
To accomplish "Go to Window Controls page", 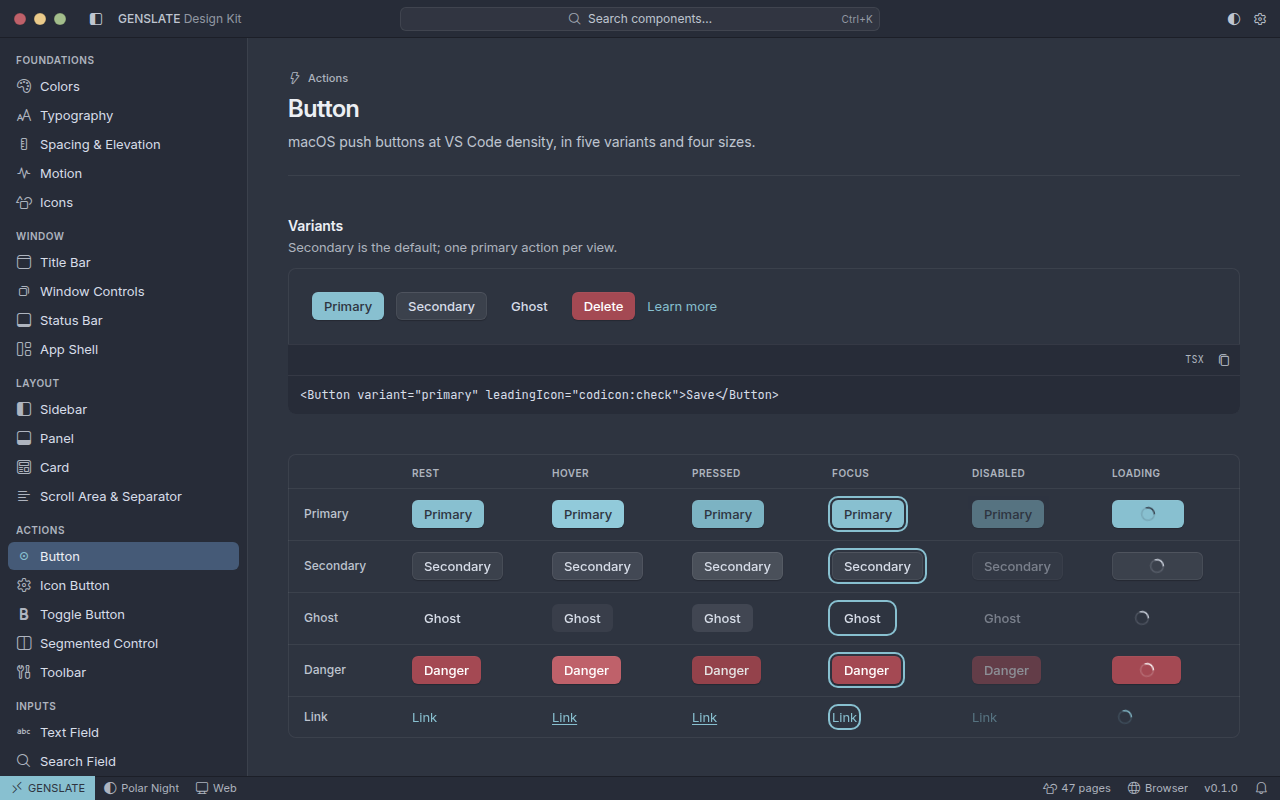I will (x=123, y=292).
